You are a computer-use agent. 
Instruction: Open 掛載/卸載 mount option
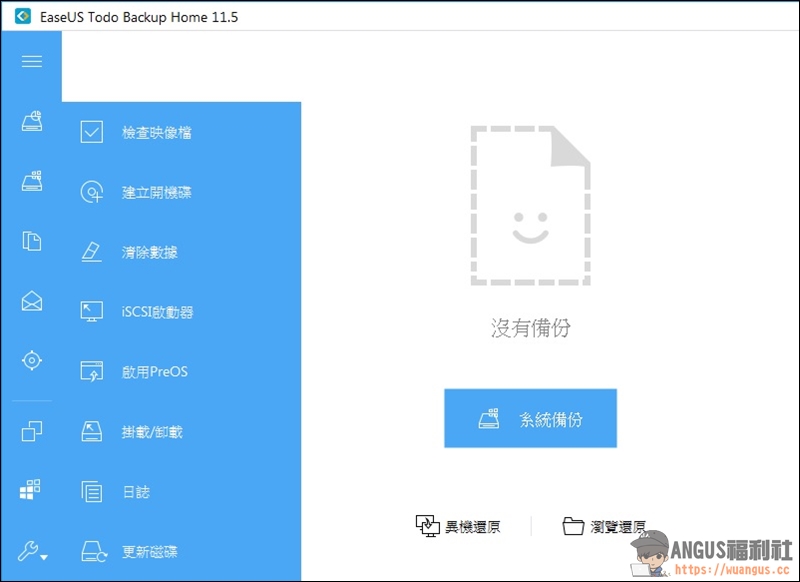coord(151,432)
